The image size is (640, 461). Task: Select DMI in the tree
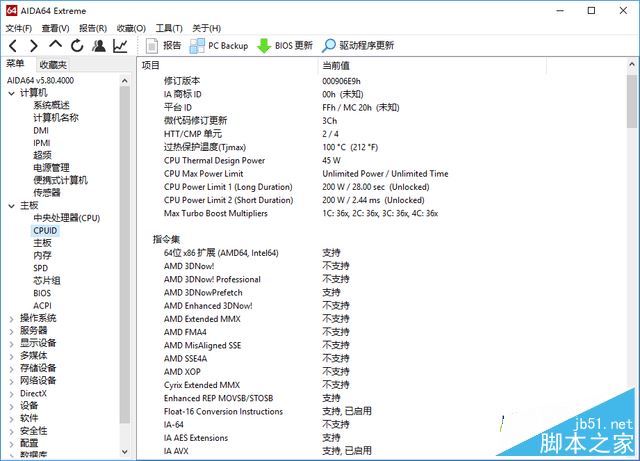click(41, 131)
